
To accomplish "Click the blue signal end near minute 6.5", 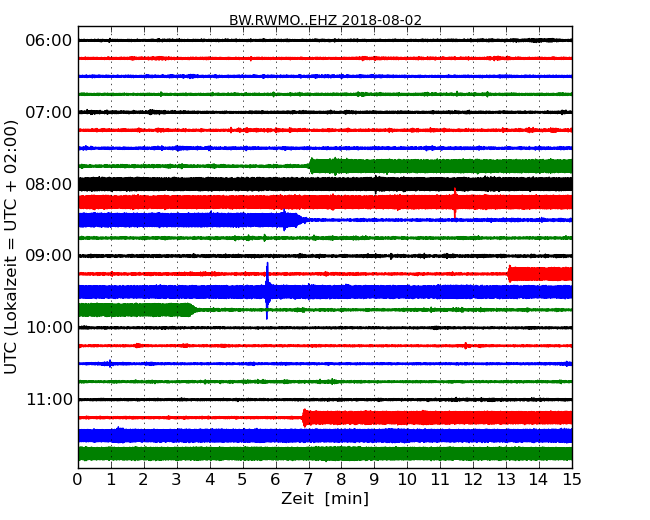I will click(300, 219).
